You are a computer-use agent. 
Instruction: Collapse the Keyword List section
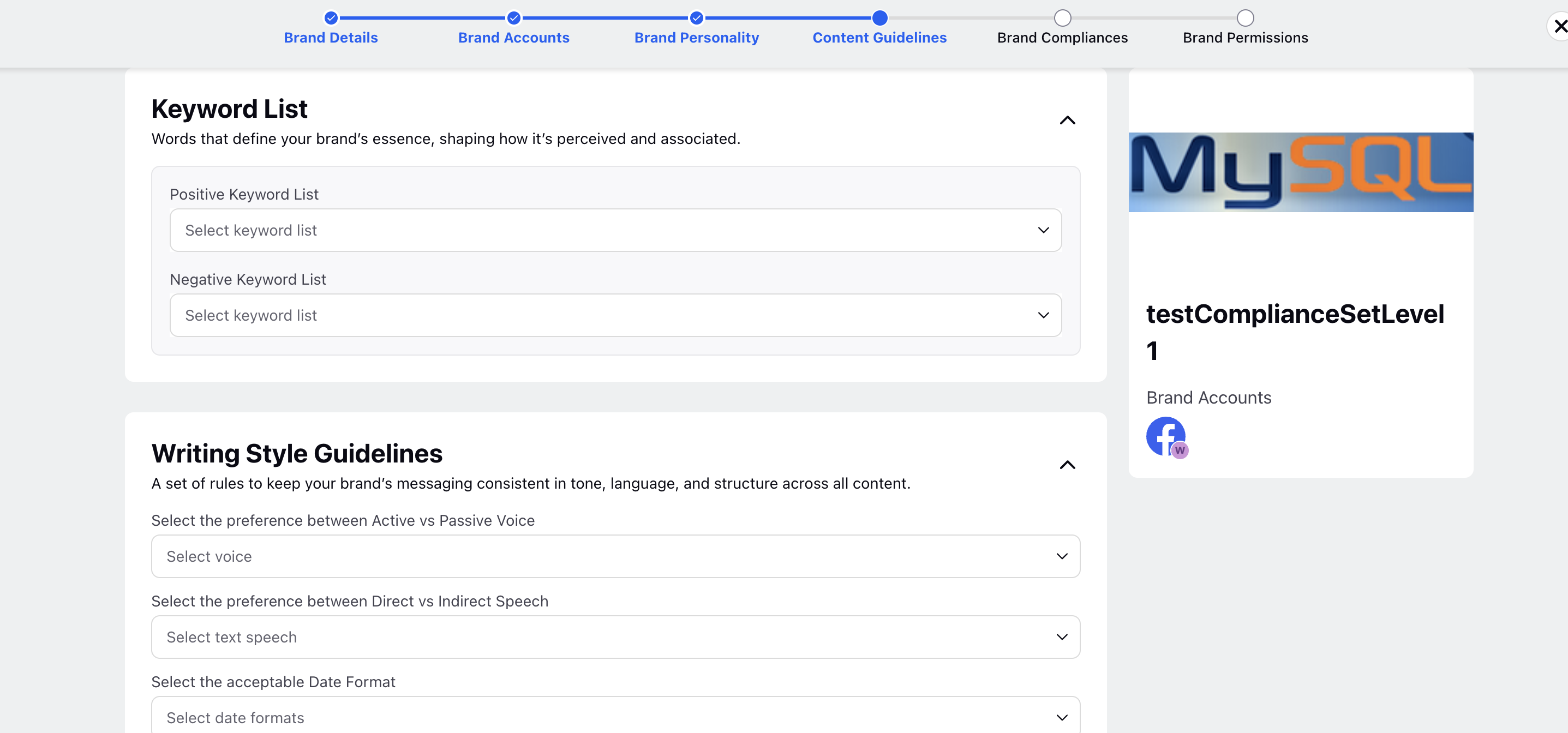[1067, 121]
